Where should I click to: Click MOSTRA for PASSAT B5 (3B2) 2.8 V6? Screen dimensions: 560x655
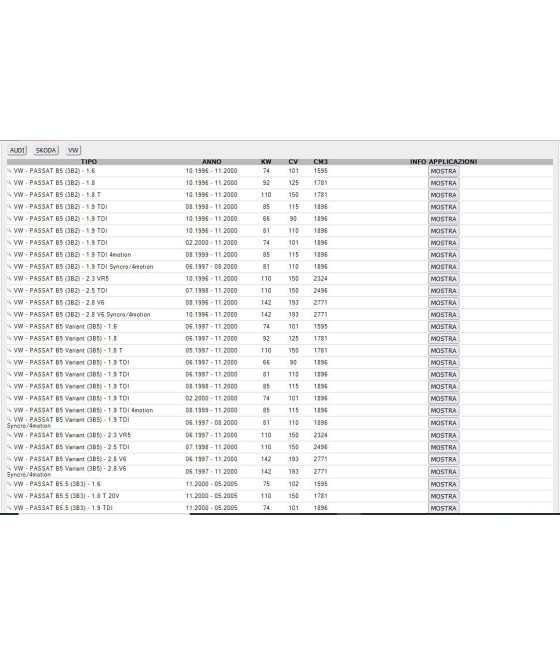pyautogui.click(x=443, y=303)
